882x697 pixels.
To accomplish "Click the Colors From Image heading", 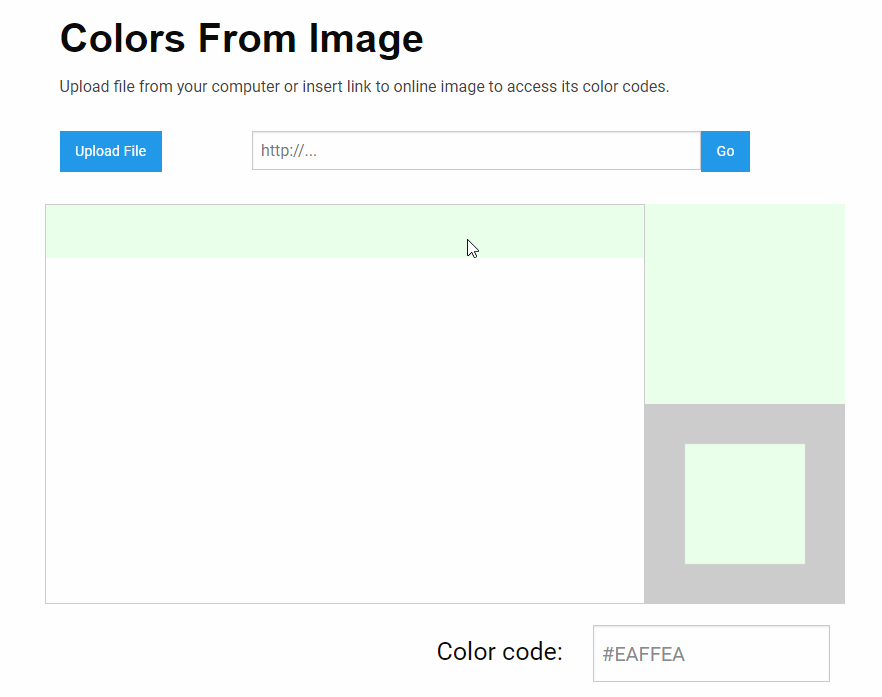I will pos(241,38).
